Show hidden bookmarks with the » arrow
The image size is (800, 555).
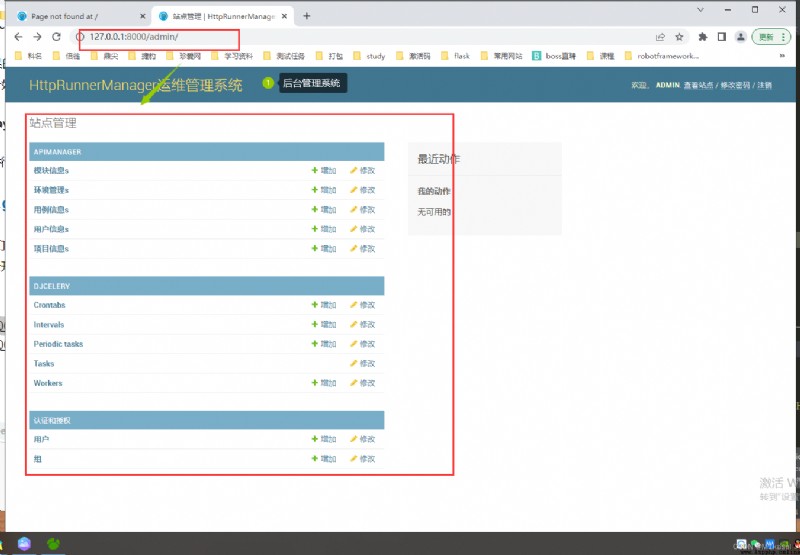[x=782, y=56]
